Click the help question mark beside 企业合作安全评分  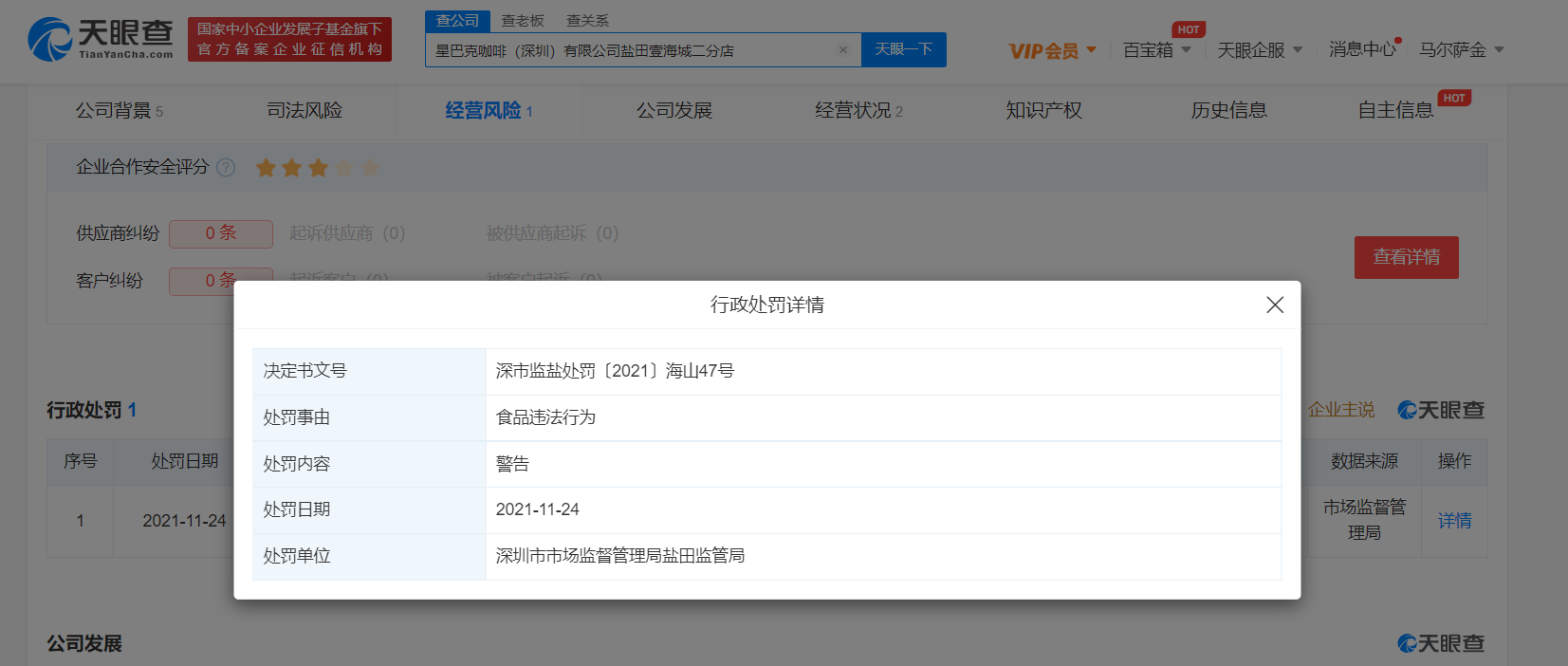tap(226, 167)
